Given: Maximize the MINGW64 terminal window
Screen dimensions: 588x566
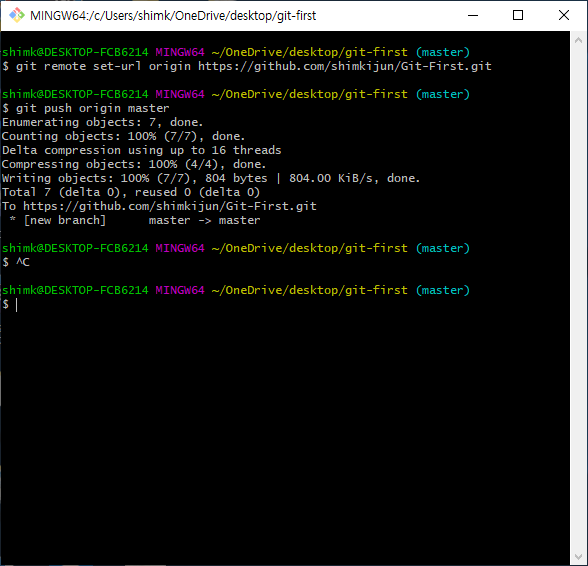Looking at the screenshot, I should [518, 15].
